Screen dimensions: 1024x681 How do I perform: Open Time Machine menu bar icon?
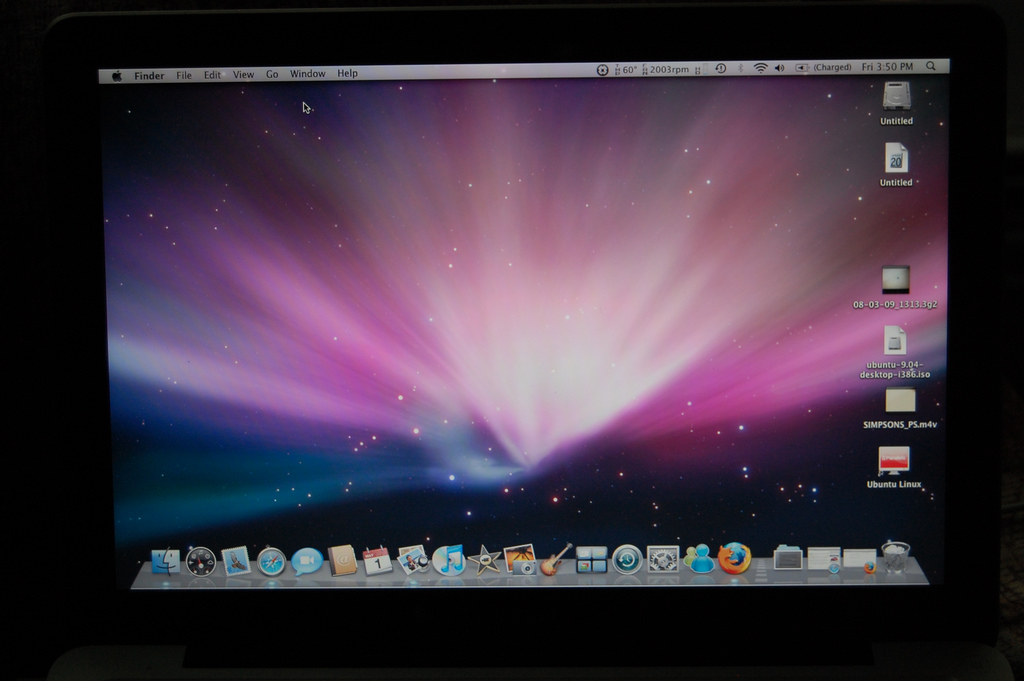721,69
